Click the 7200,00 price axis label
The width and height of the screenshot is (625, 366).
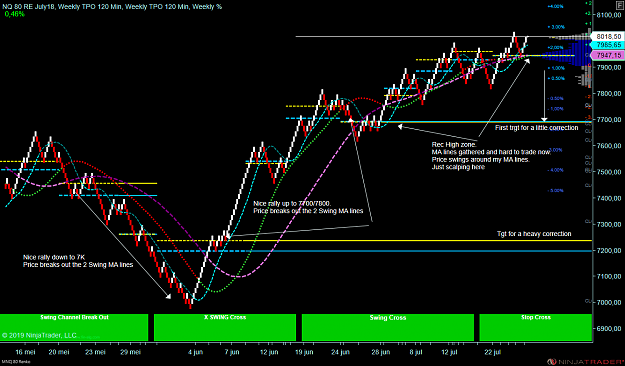click(609, 250)
